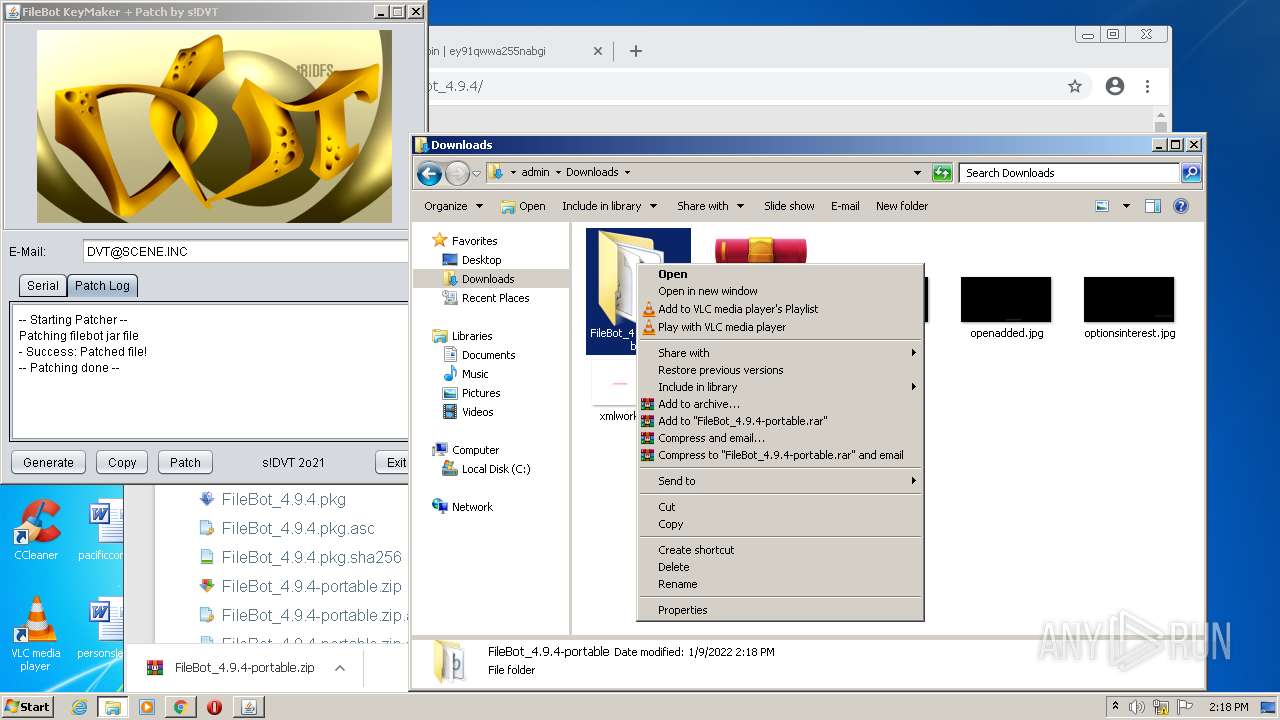The width and height of the screenshot is (1280, 720).
Task: Open a new Chrome tab with plus
Action: coord(635,51)
